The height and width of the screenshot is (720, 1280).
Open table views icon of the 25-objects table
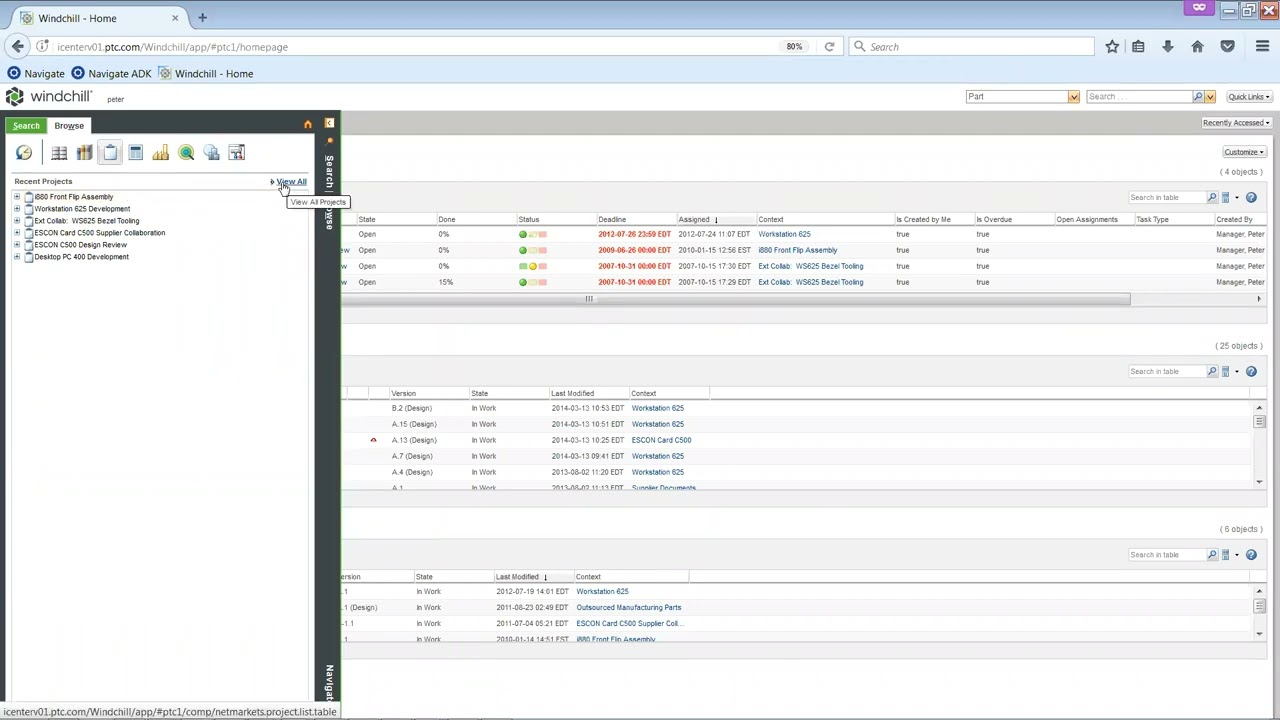(1228, 372)
